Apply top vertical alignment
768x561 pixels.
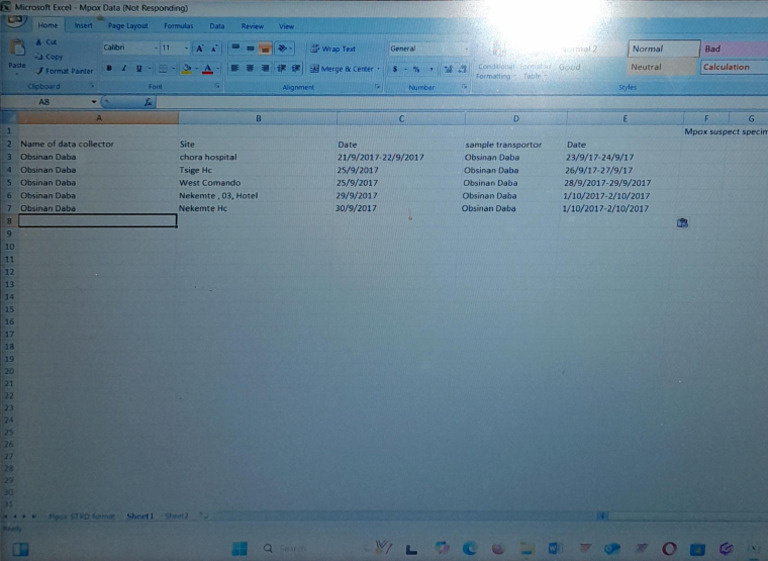[236, 48]
